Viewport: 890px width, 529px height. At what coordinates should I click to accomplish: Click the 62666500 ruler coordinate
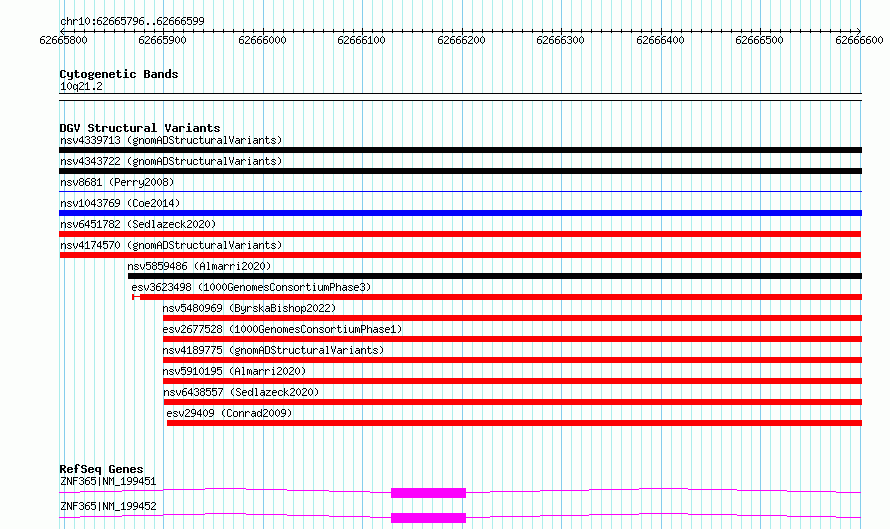pyautogui.click(x=759, y=40)
